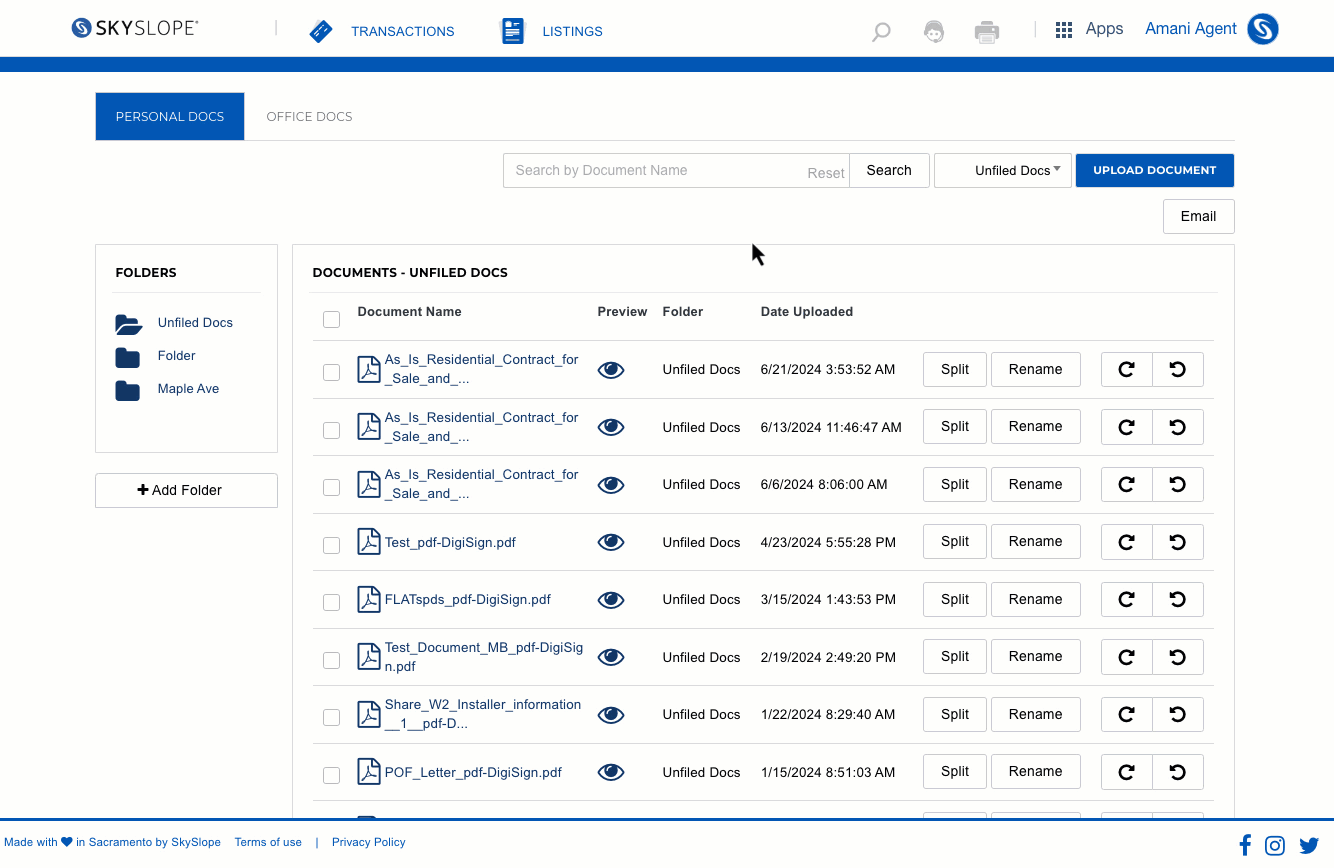Rotate Share_W2_Installer_information counterclockwise
Screen dimensions: 1334x868
pyautogui.click(x=1178, y=714)
